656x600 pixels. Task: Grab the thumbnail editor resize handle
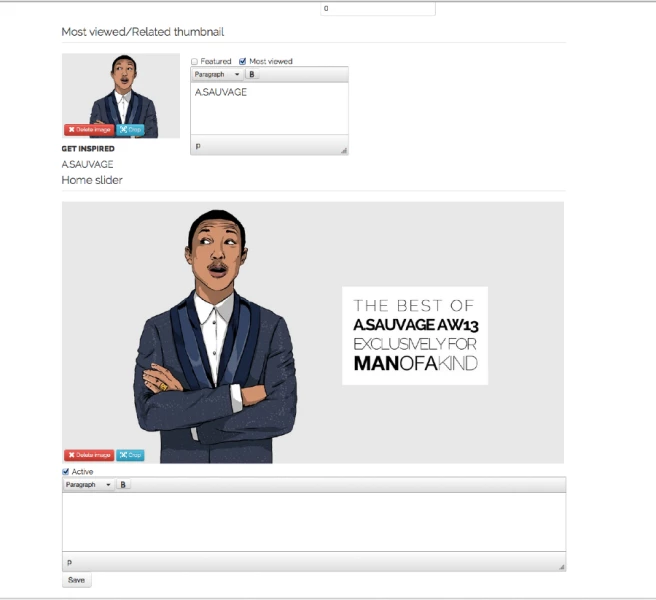click(344, 151)
